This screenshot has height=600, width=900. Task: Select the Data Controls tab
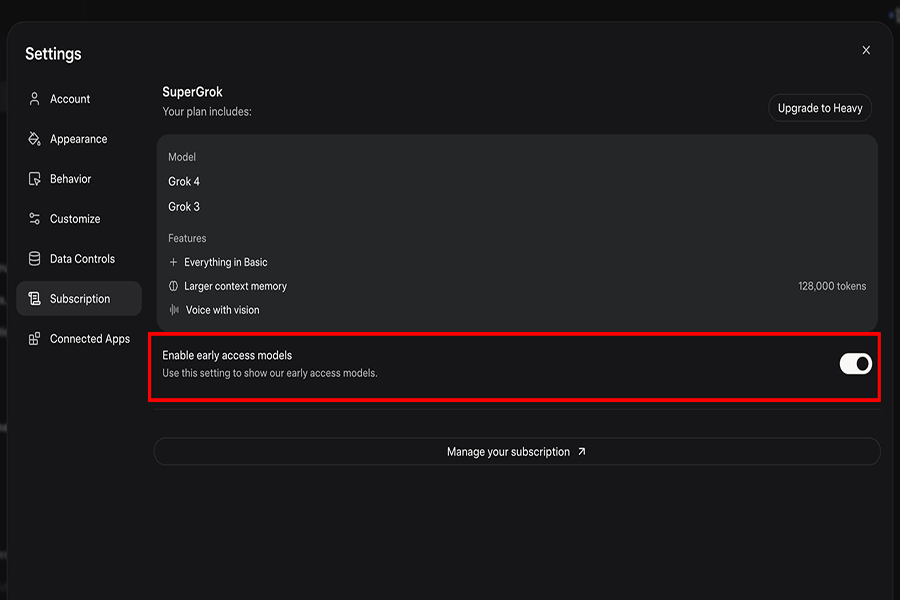(x=79, y=259)
